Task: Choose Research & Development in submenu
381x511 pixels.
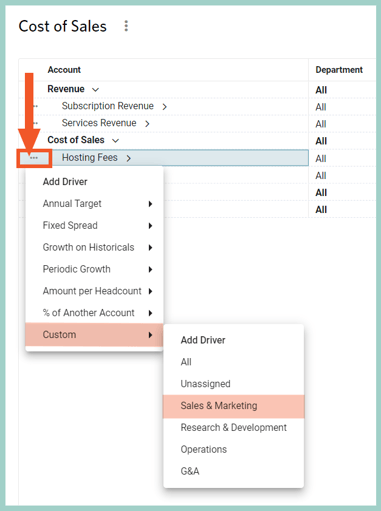Action: coord(234,428)
